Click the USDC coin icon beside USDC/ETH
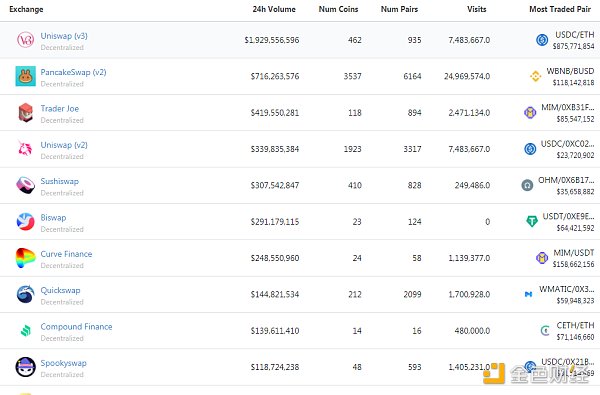600x395 pixels. 542,40
